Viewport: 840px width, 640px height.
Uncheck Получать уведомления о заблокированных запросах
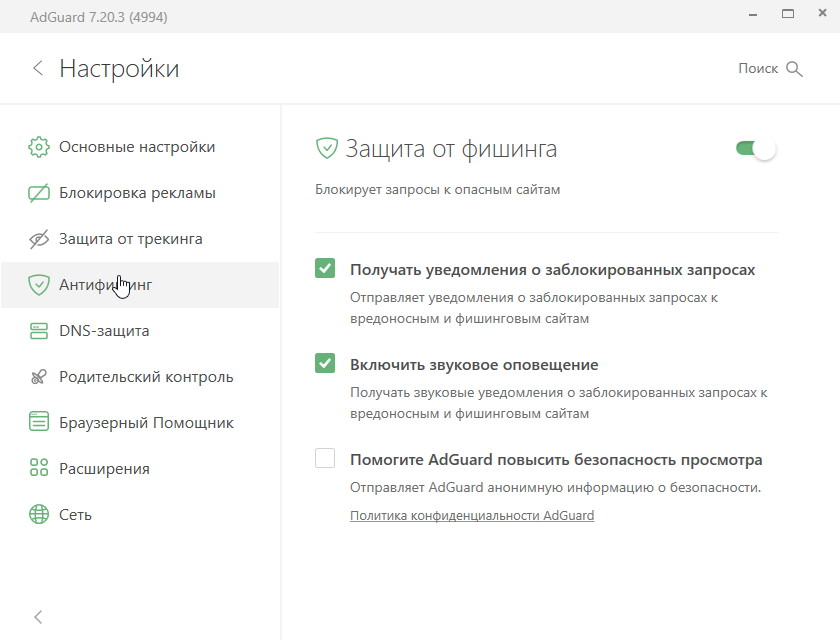325,268
